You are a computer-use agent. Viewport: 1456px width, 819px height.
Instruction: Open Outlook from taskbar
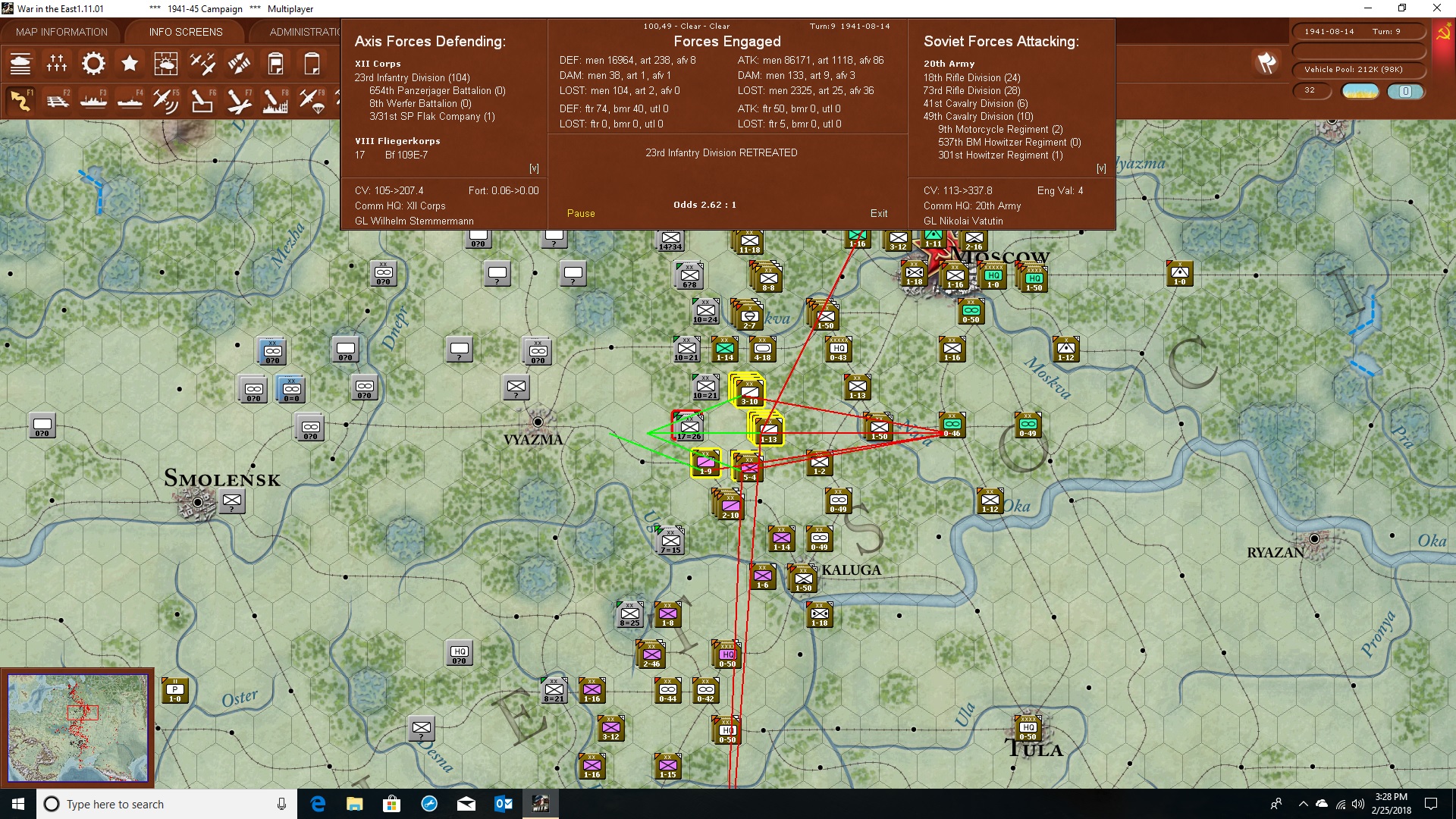[x=503, y=804]
